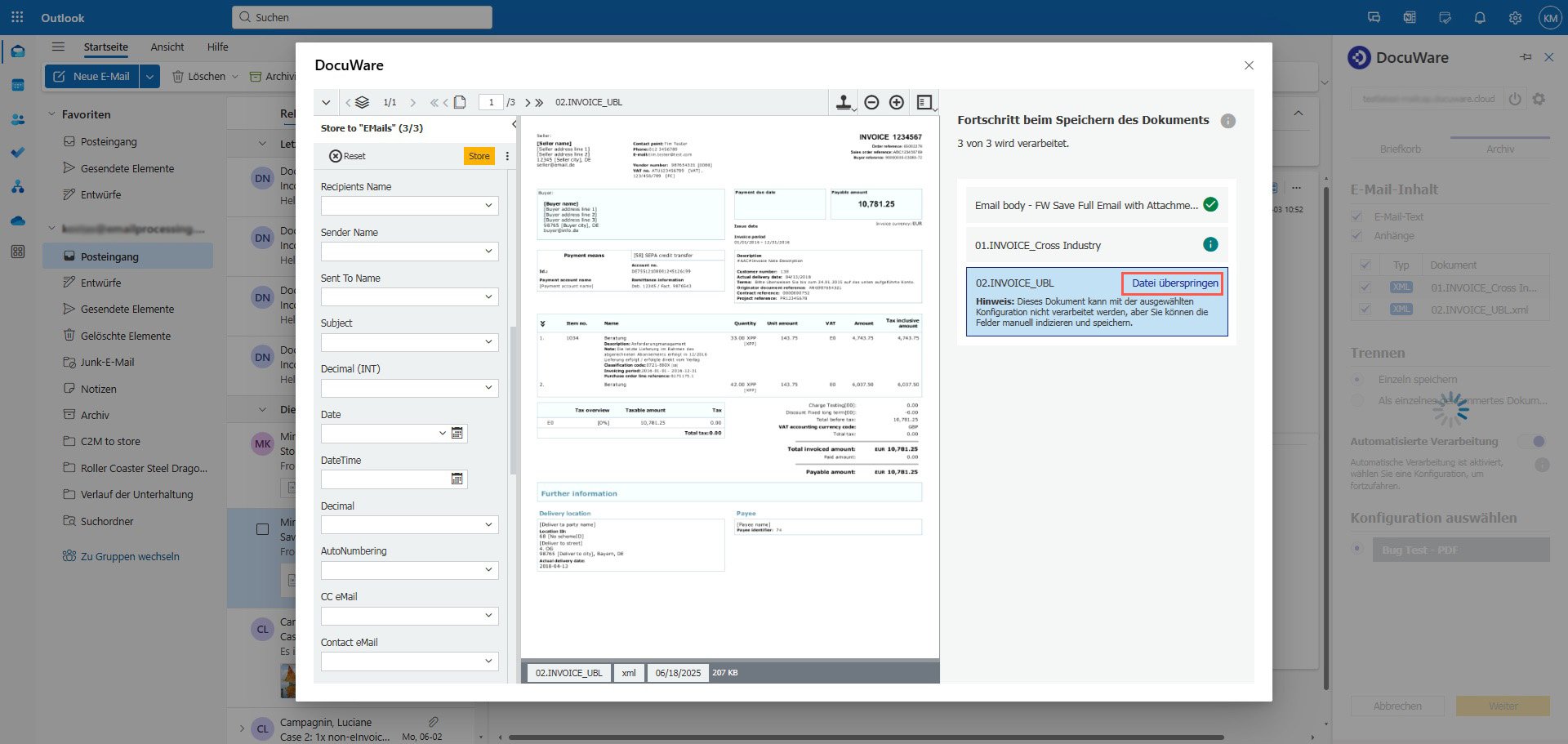This screenshot has width=1568, height=744.
Task: Pin the DocuWare side panel
Action: (x=1526, y=57)
